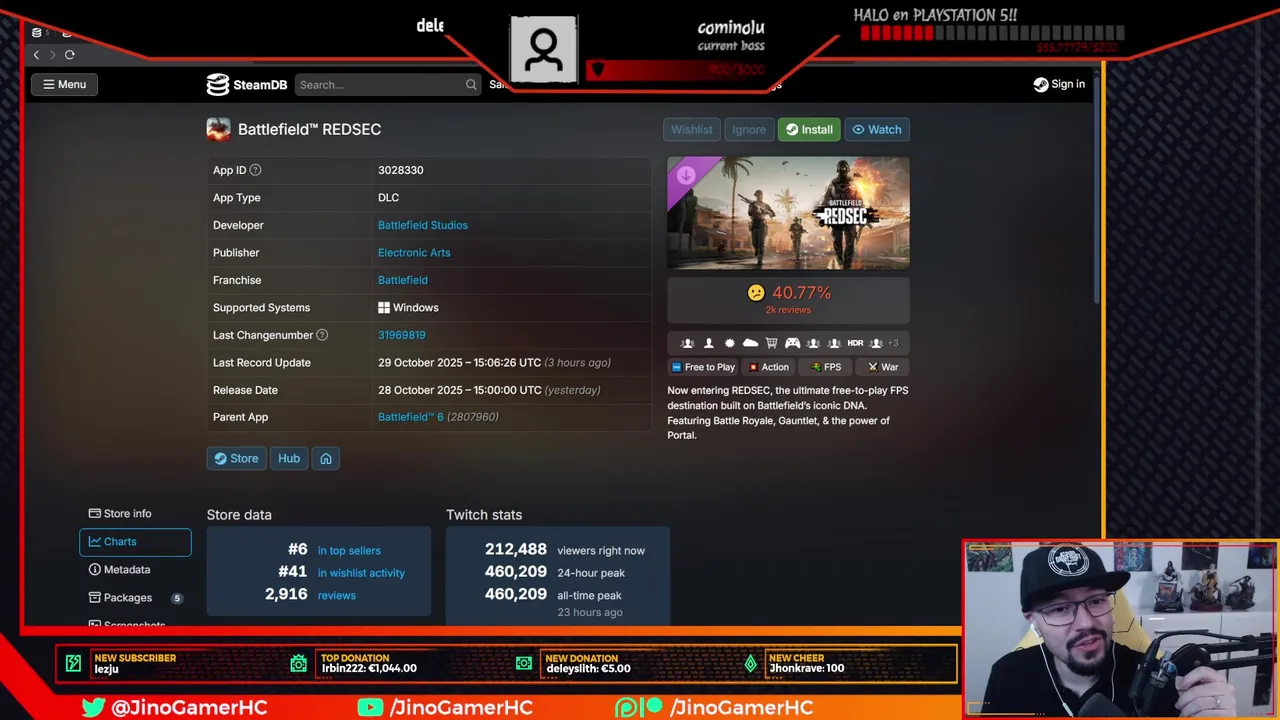Add game to Wishlist
The height and width of the screenshot is (720, 1280).
(x=691, y=129)
